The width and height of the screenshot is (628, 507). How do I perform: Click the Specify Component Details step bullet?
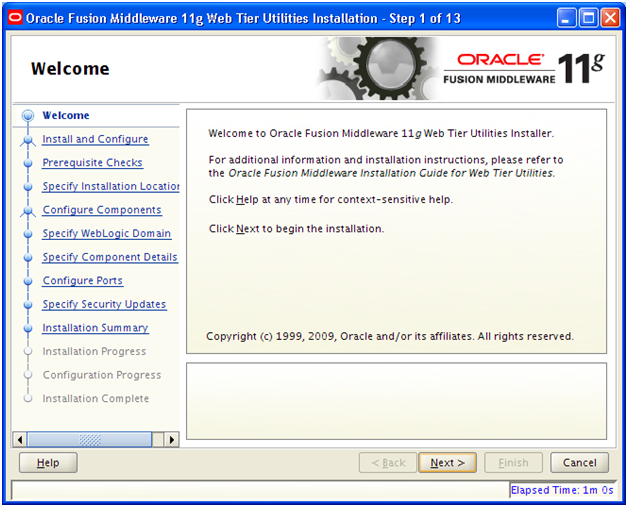pos(28,258)
